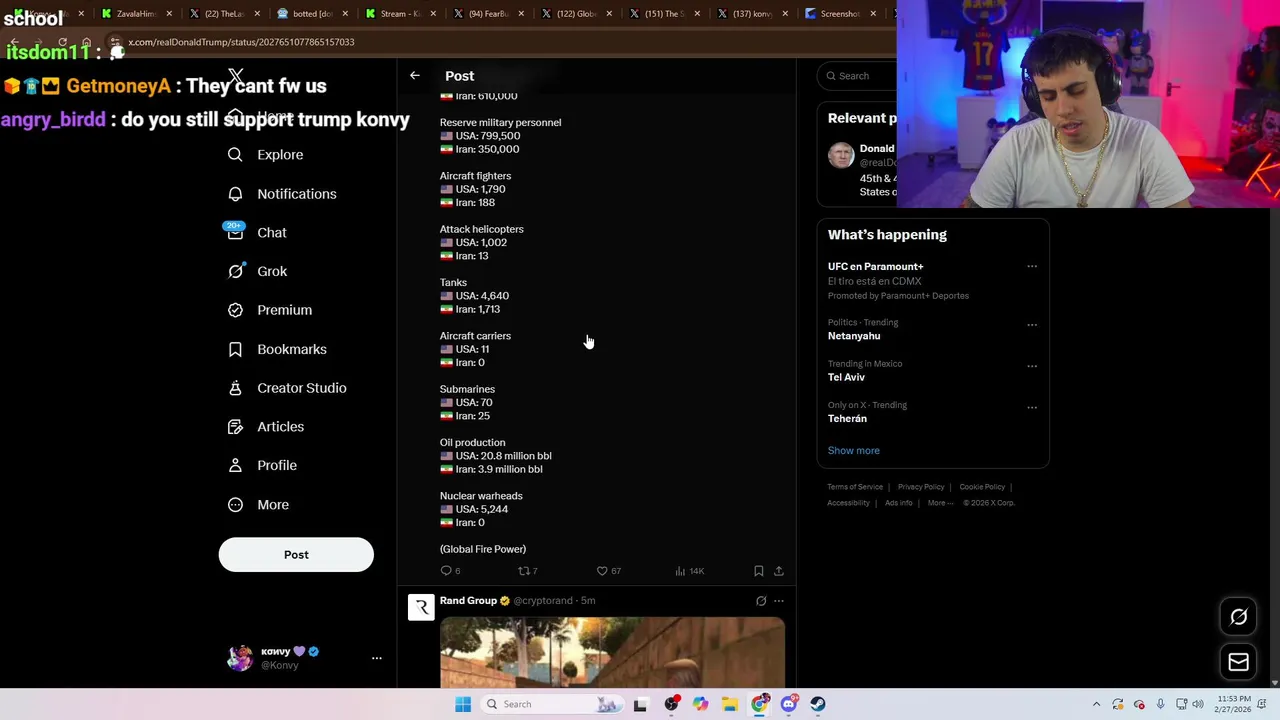The image size is (1280, 720).
Task: Launch Grok from the sidebar
Action: (257, 271)
